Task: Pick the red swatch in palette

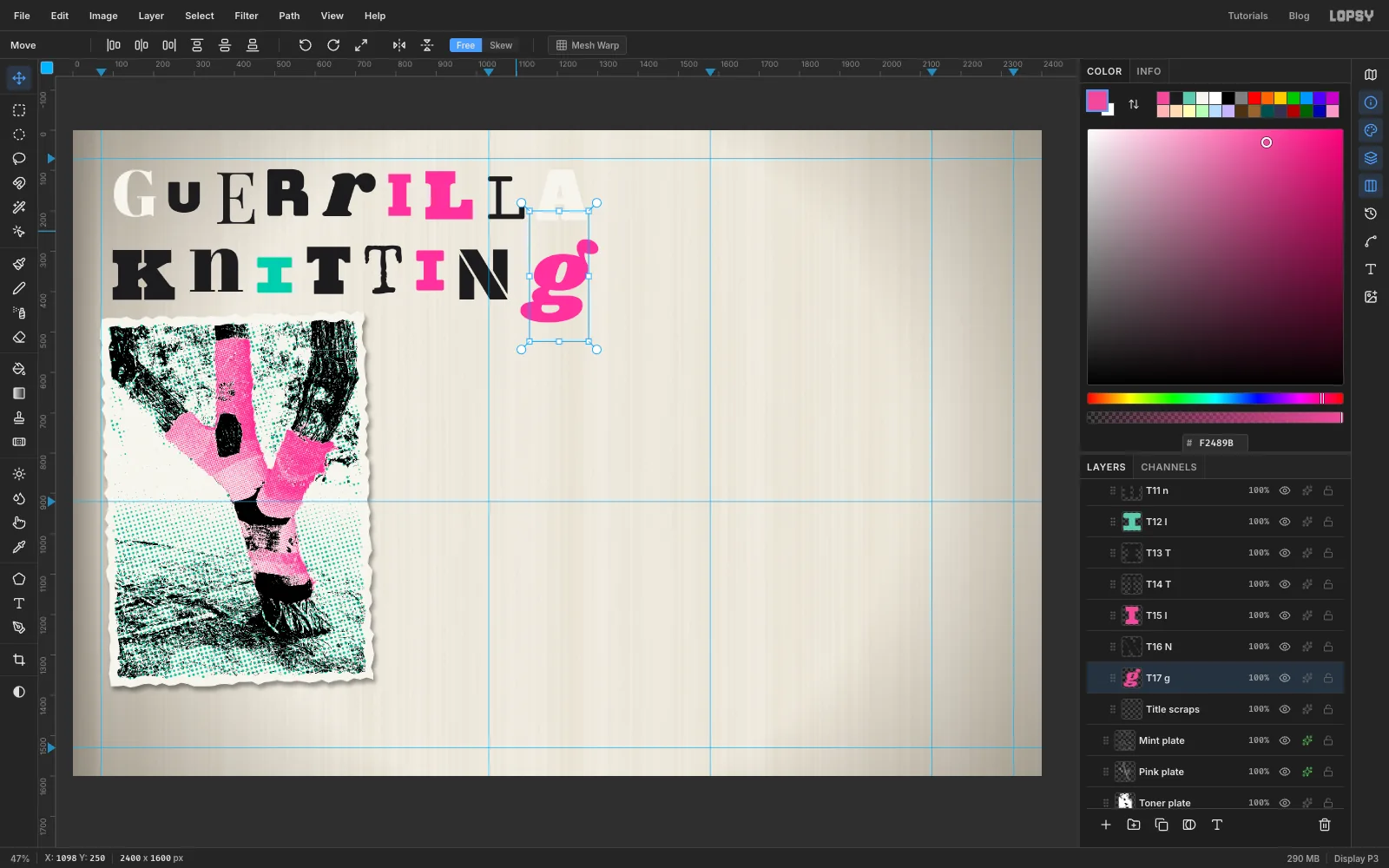Action: (x=1254, y=98)
